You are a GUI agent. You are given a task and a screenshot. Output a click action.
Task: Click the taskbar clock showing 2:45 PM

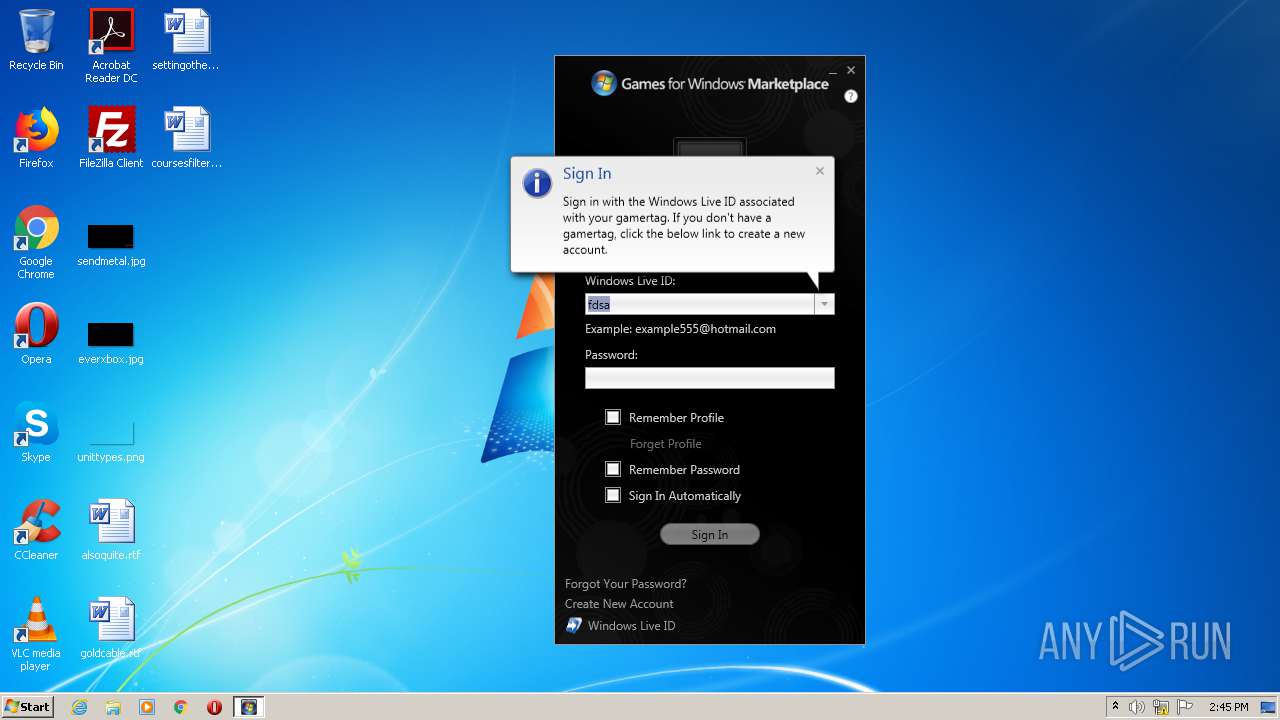(x=1228, y=707)
